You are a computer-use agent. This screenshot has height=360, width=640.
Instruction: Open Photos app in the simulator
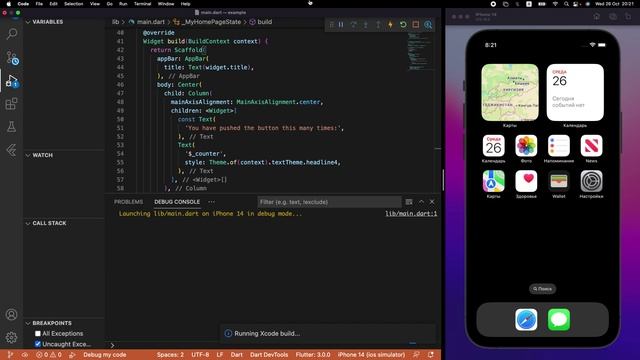tap(526, 146)
